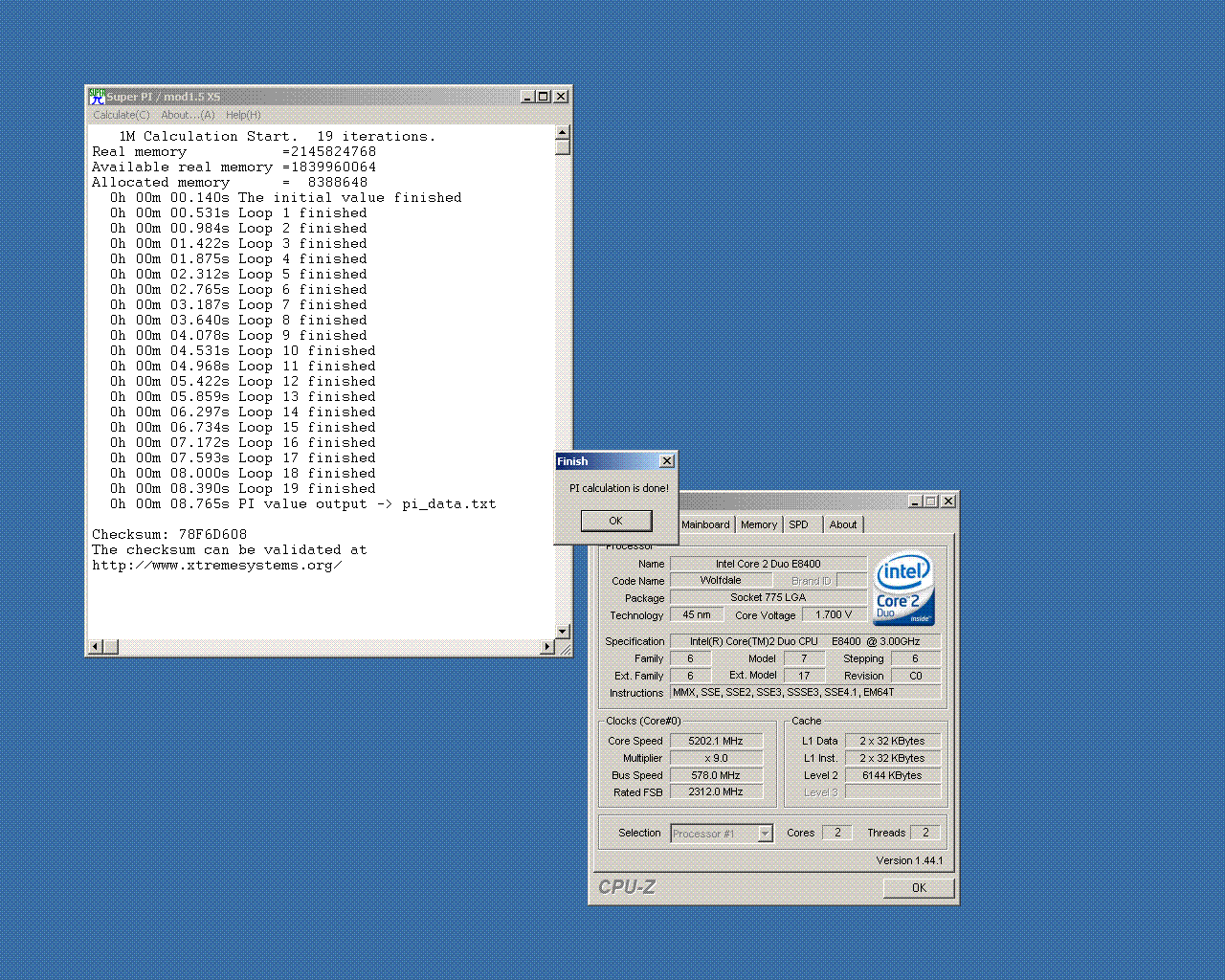Viewport: 1225px width, 980px height.
Task: Minimize the CPU-Z window
Action: point(915,501)
